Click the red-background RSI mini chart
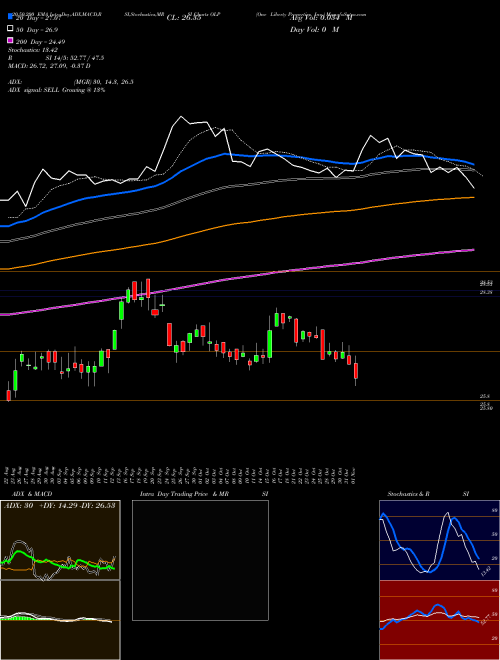Screen dimensions: 500x660 click(439, 620)
